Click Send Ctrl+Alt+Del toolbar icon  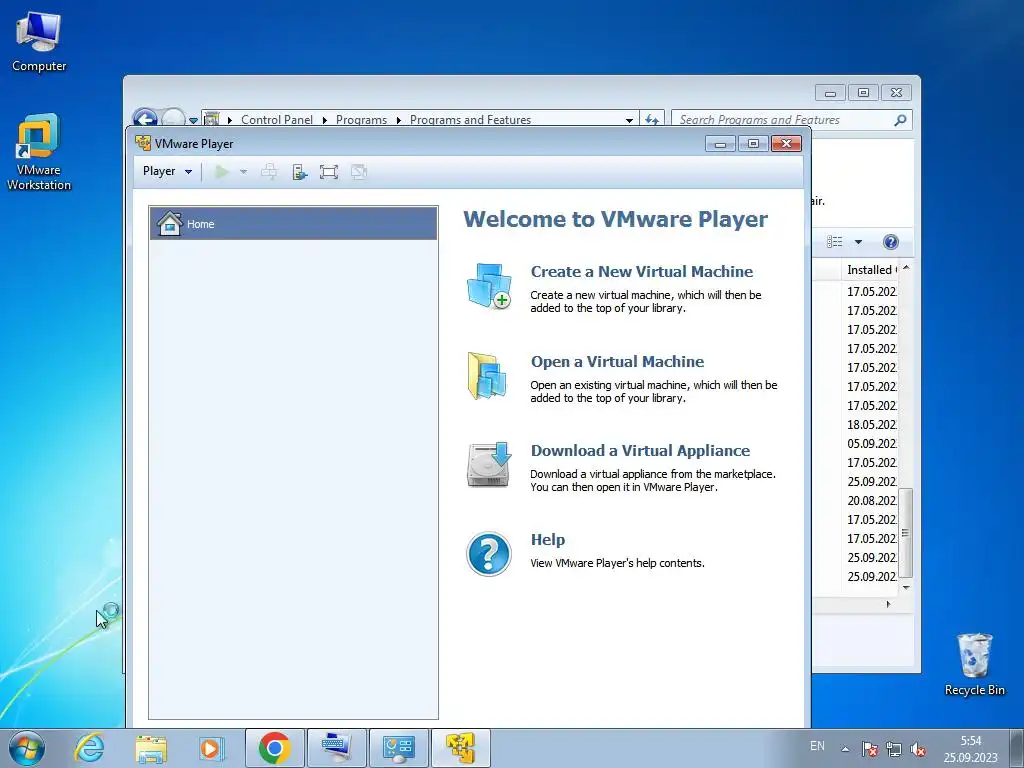268,172
